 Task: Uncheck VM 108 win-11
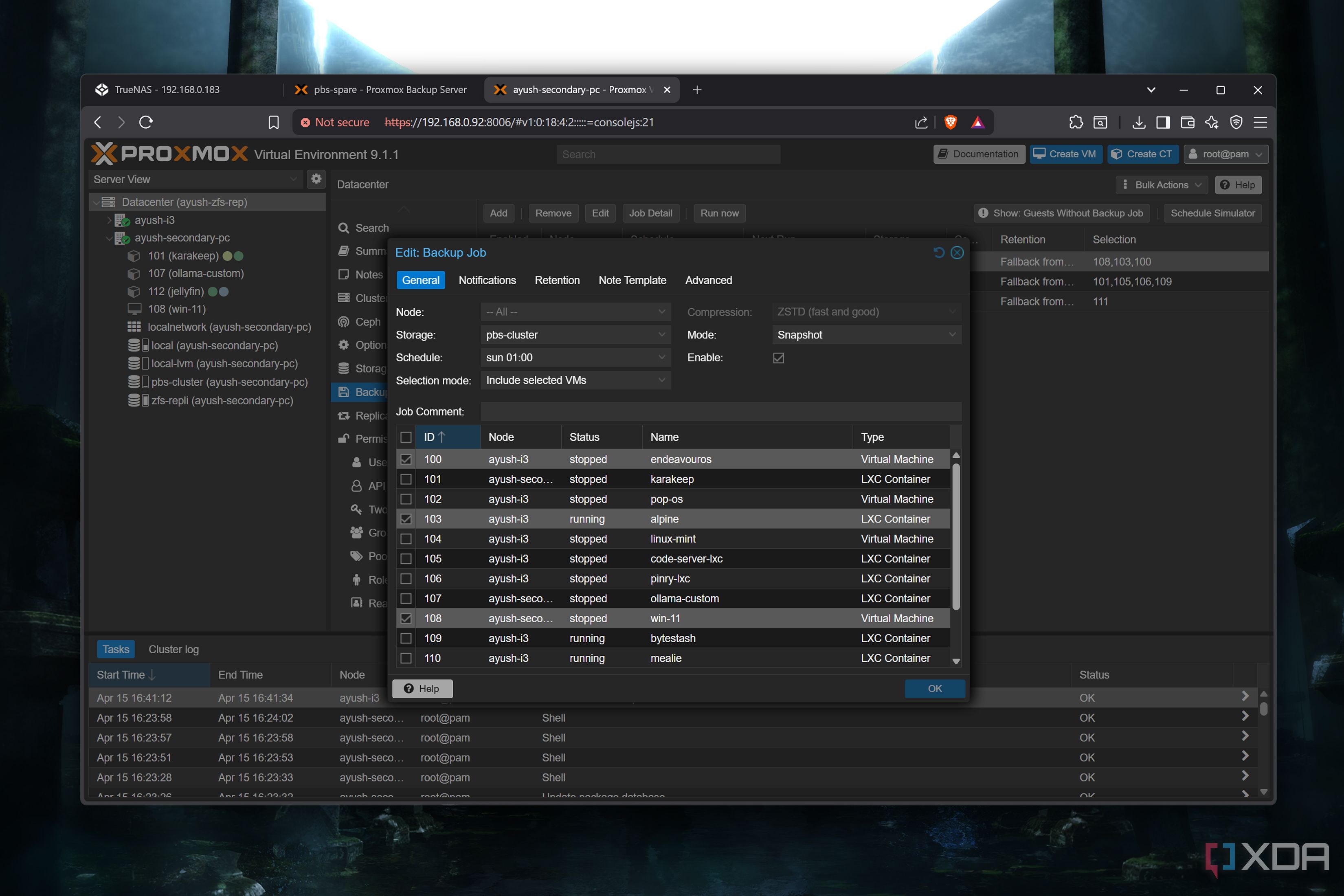tap(406, 618)
